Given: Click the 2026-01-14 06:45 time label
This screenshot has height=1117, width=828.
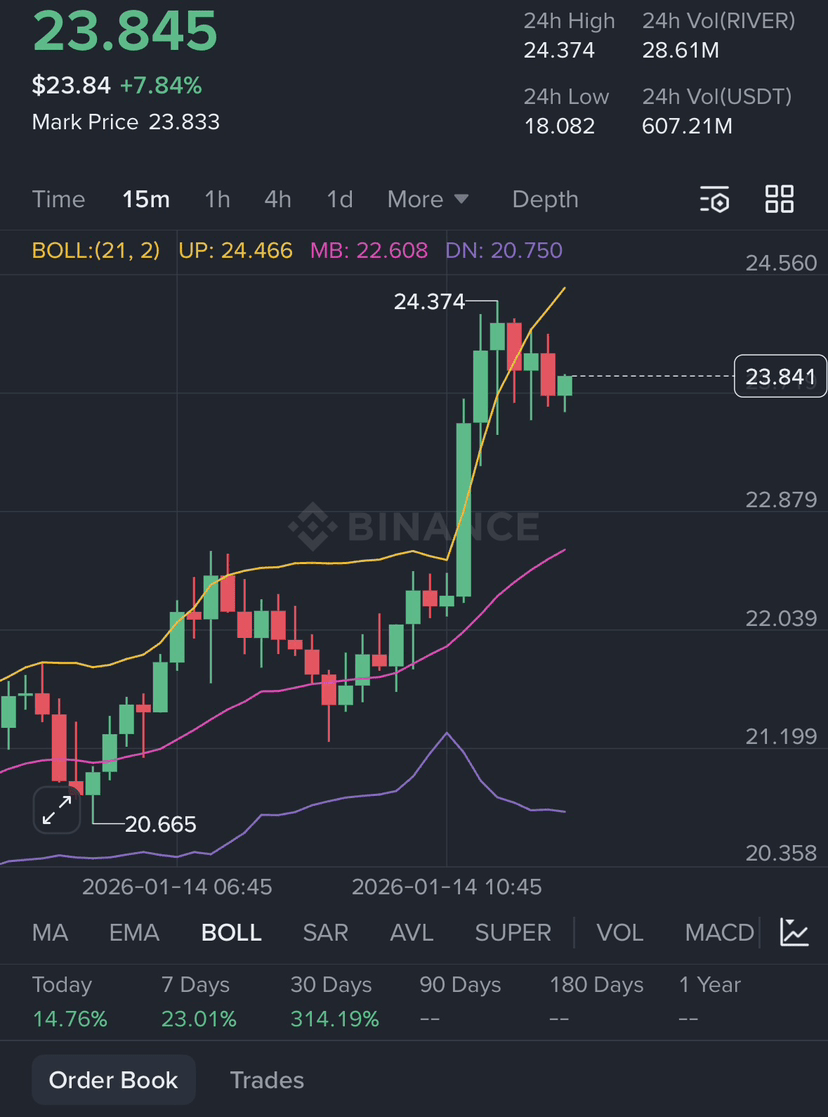Looking at the screenshot, I should pos(177,887).
